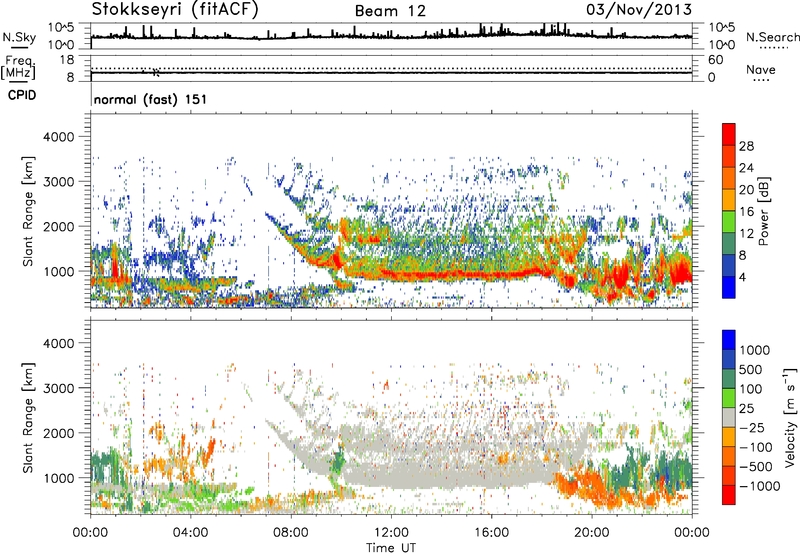Viewport: 800px width, 554px height.
Task: Click the "28" power color bar tick
Action: [x=746, y=146]
